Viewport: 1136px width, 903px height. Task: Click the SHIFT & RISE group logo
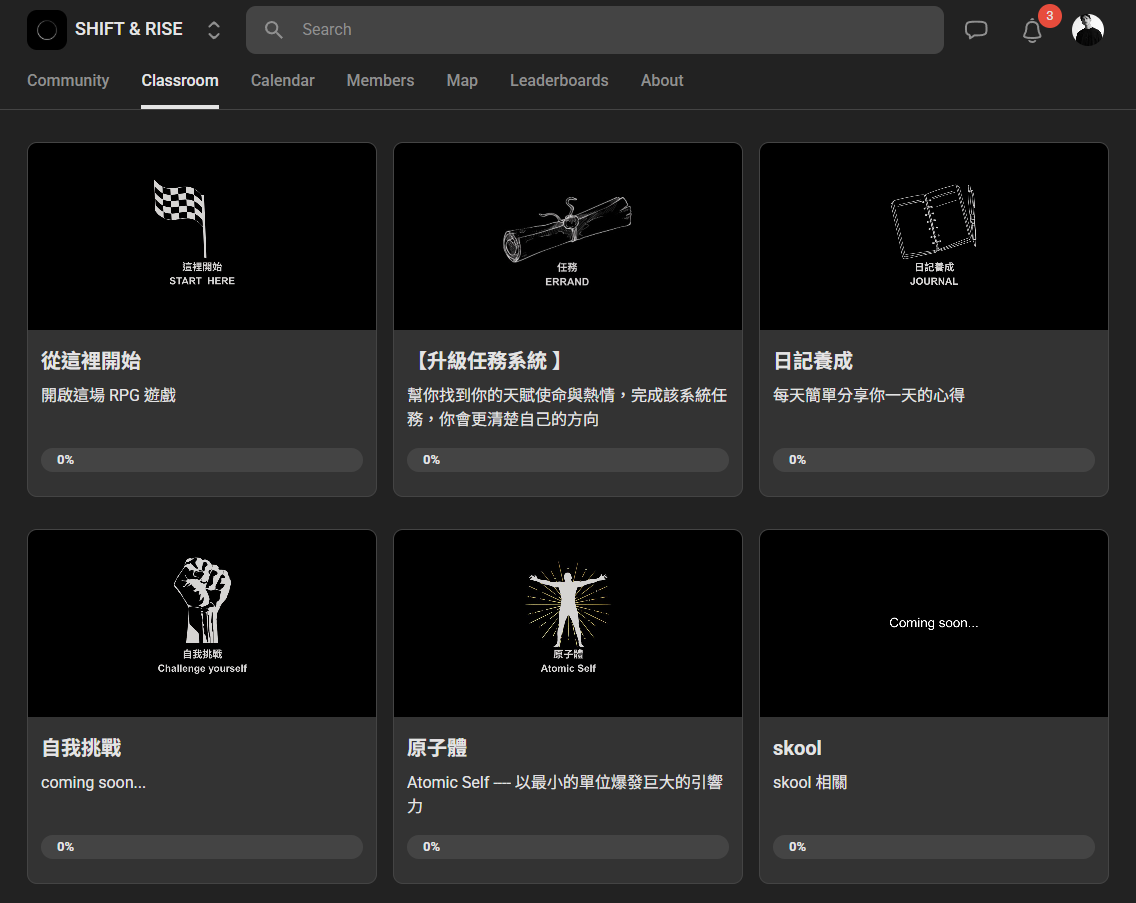click(47, 30)
